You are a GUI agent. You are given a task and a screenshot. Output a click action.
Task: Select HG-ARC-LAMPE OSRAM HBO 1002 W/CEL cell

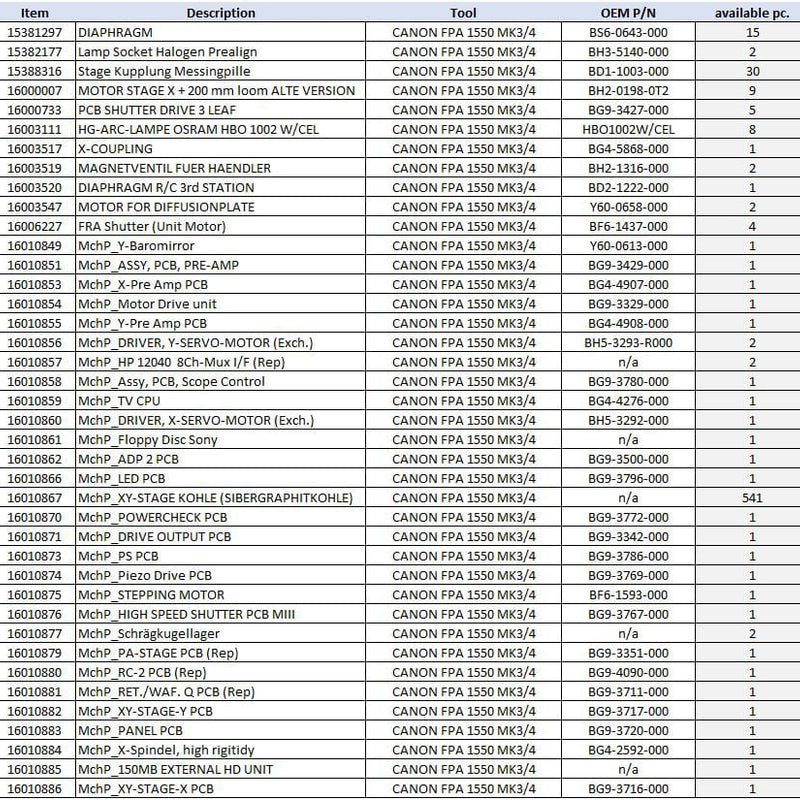coord(220,129)
